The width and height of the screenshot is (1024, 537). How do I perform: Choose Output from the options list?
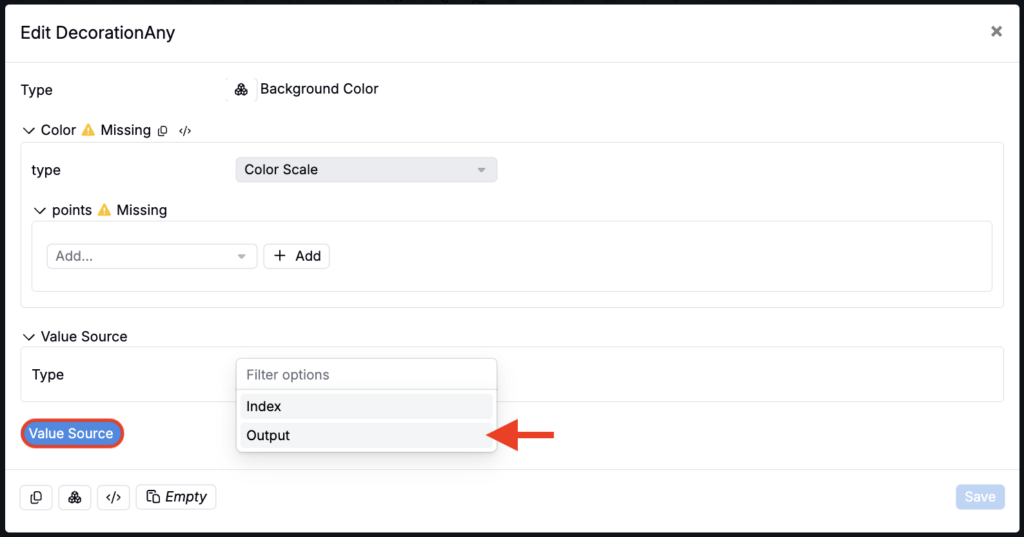click(x=366, y=435)
